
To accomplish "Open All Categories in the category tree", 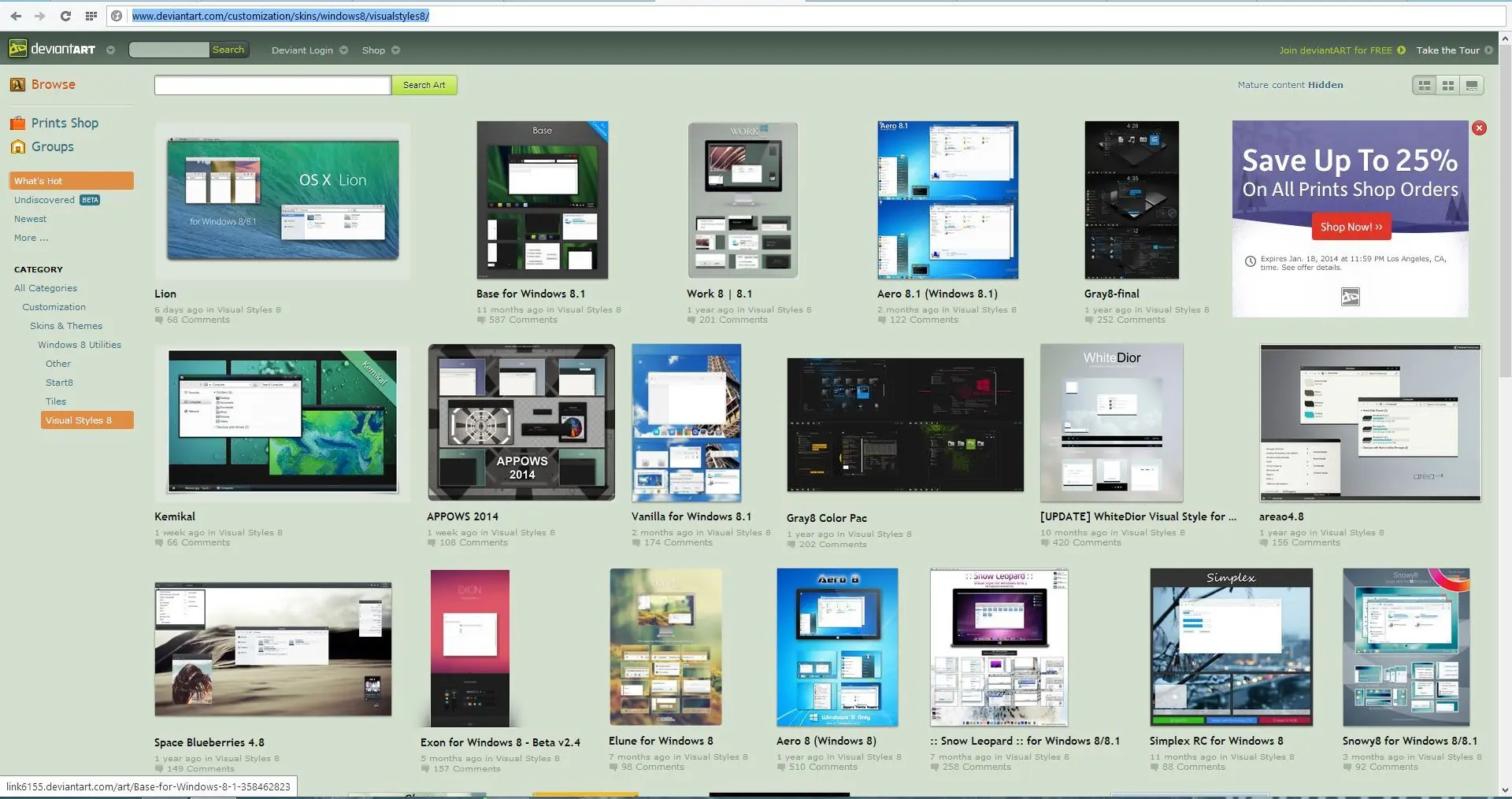I will point(46,288).
